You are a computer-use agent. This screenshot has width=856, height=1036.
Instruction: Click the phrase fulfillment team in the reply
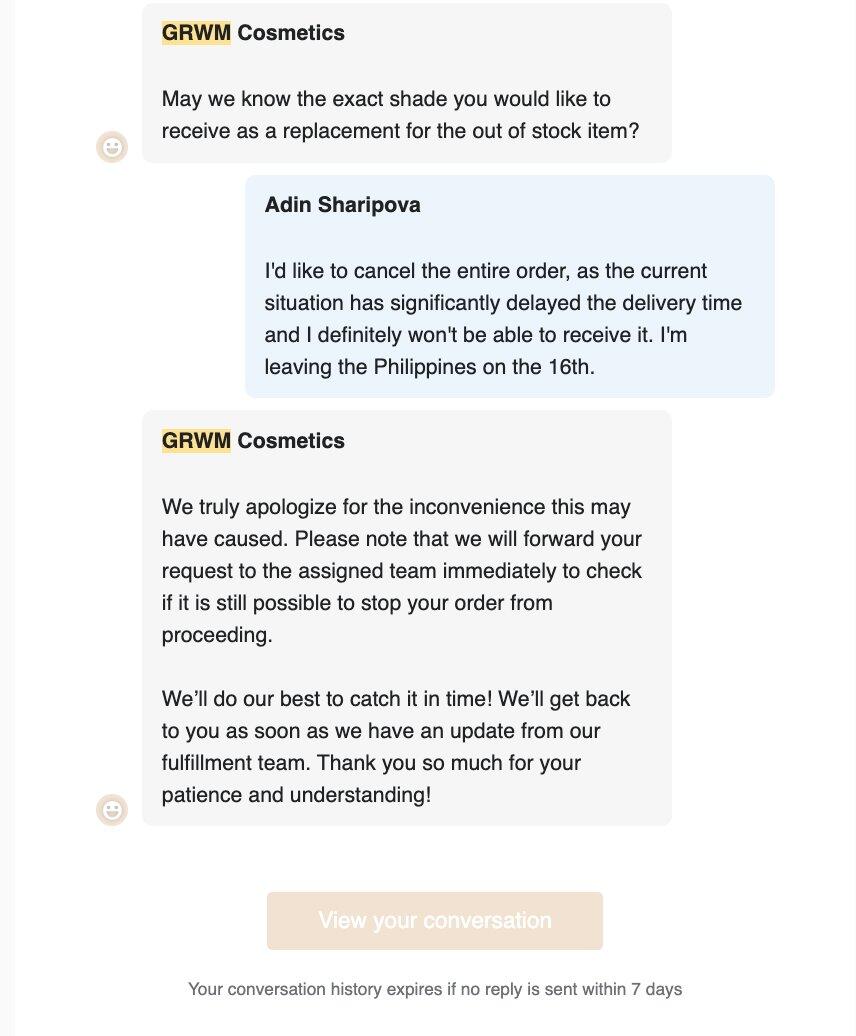[x=236, y=762]
